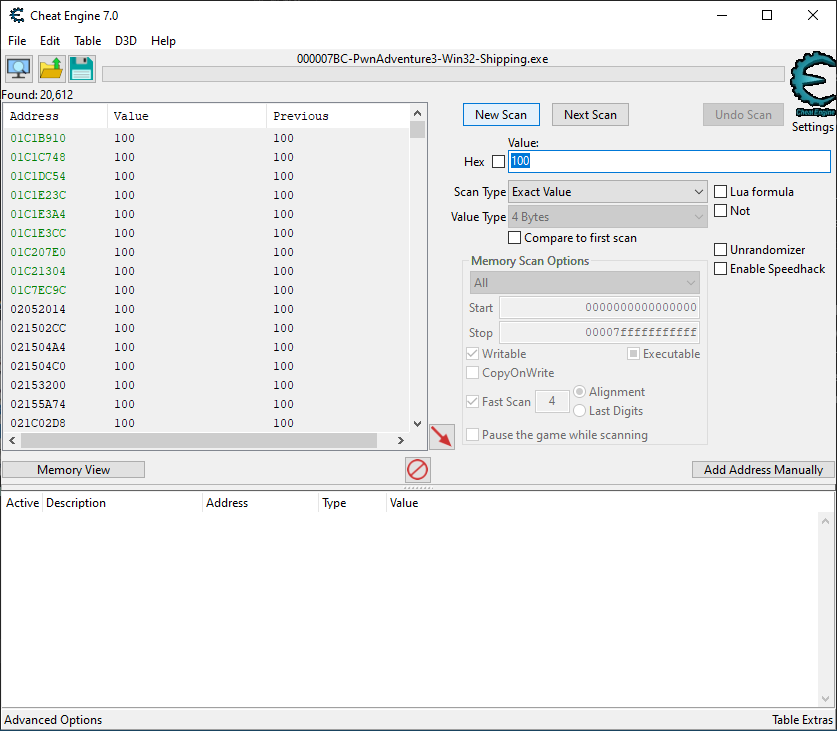Load a cheat table with folder icon
837x731 pixels.
51,69
